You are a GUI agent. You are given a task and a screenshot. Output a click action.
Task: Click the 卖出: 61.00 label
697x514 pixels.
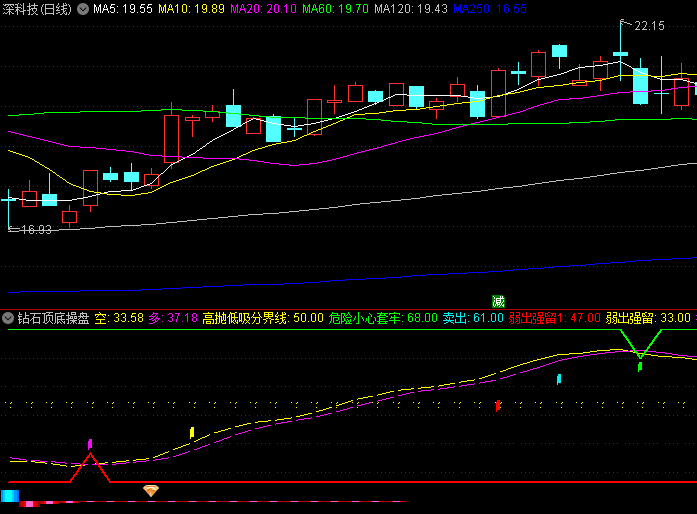coord(473,318)
